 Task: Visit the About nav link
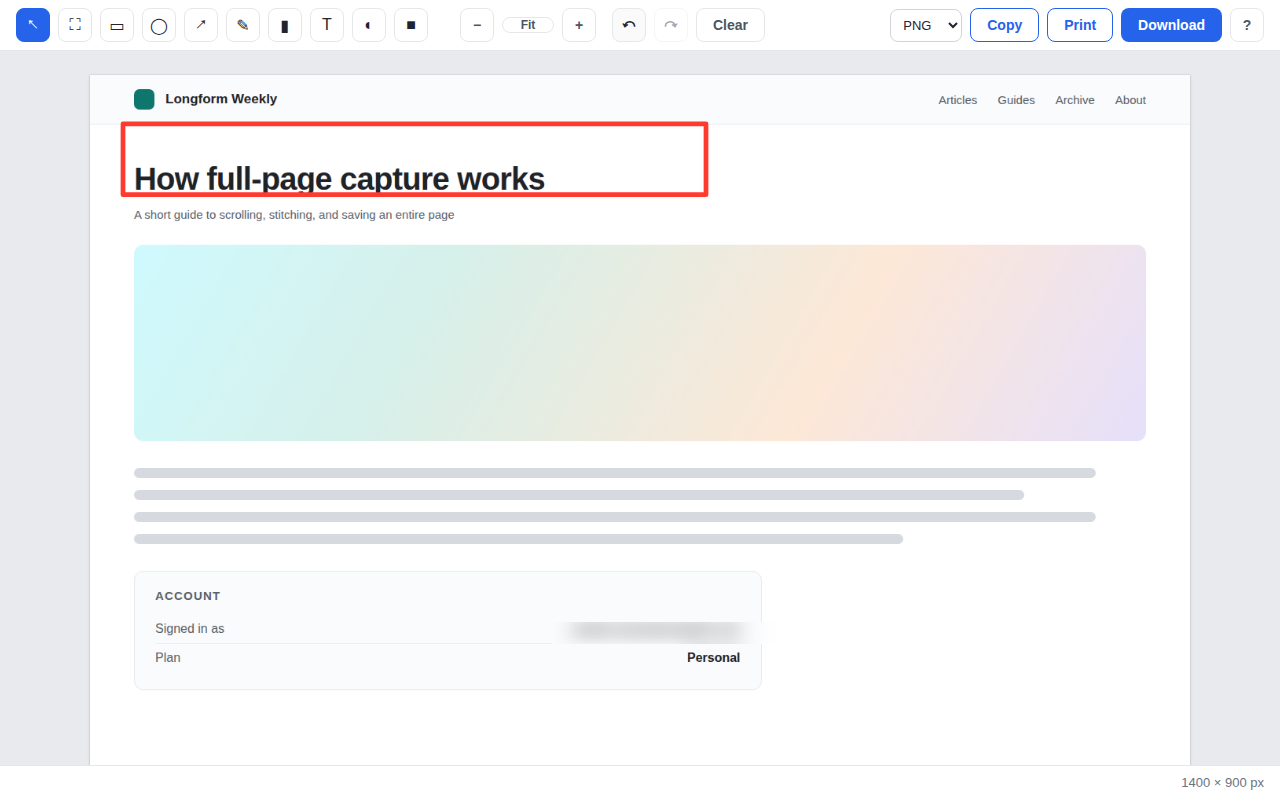click(x=1130, y=100)
